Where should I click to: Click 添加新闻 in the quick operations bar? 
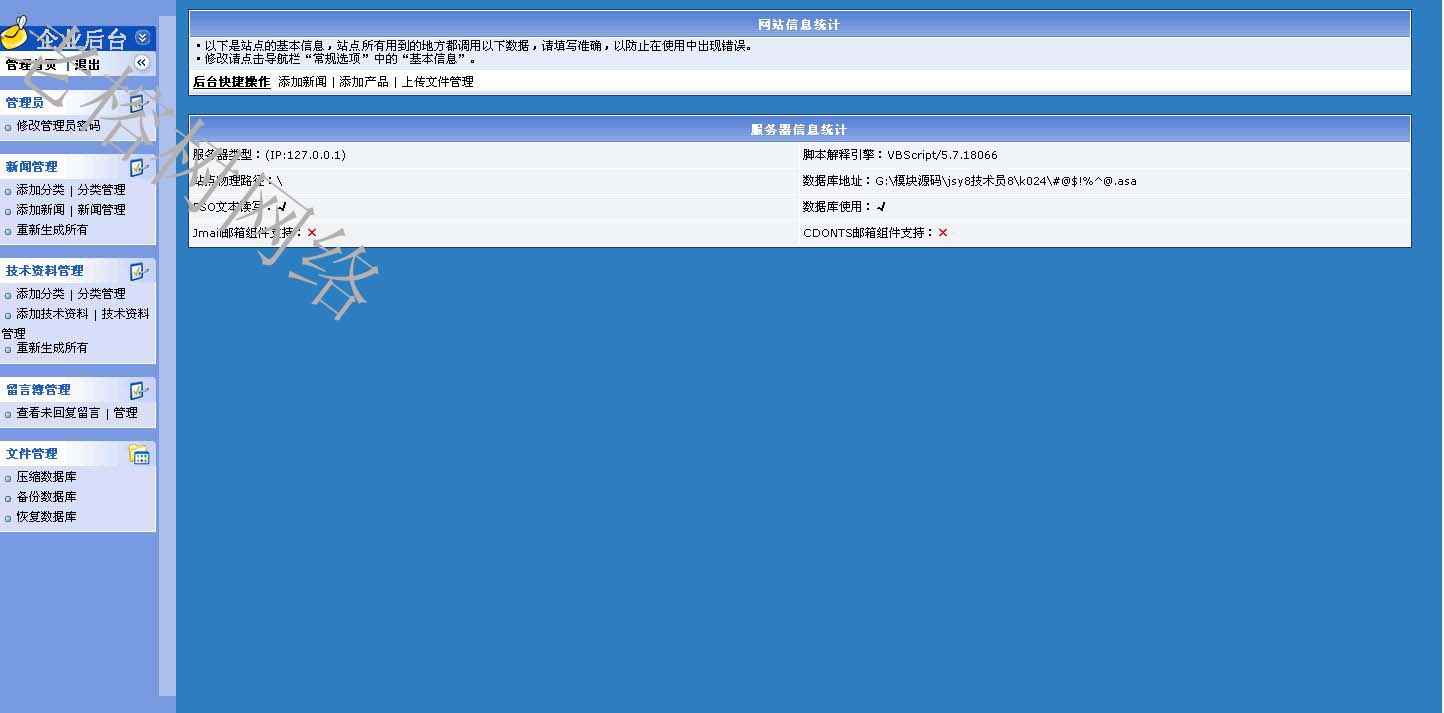[x=302, y=82]
